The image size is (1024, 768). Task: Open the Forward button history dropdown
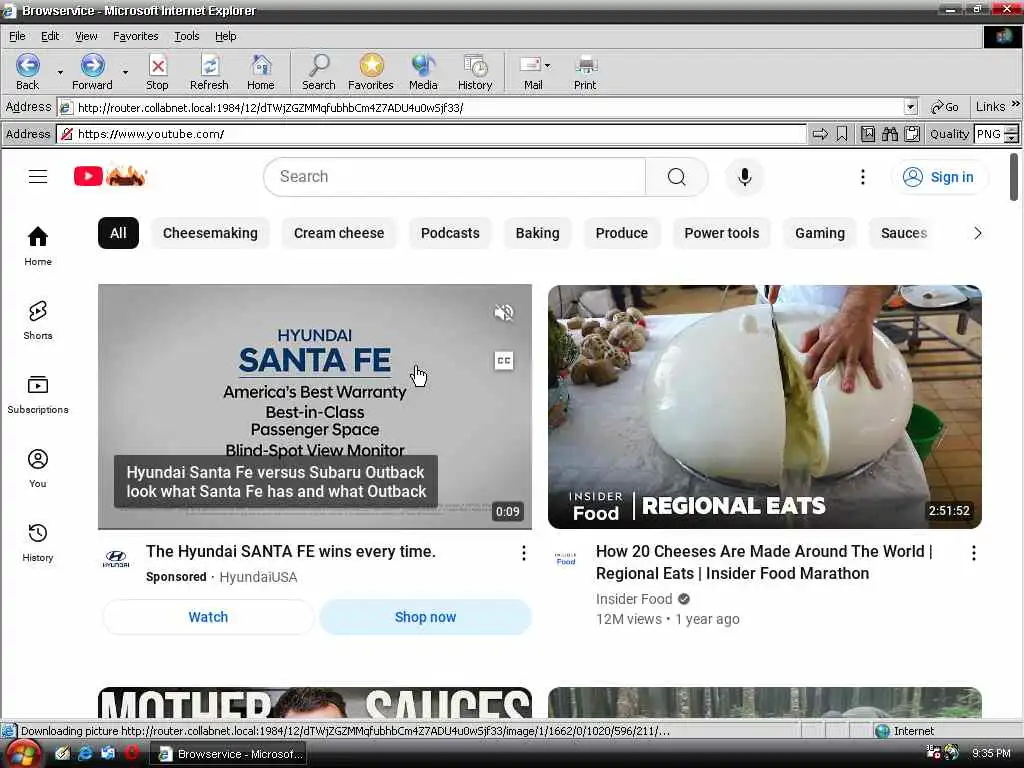125,72
